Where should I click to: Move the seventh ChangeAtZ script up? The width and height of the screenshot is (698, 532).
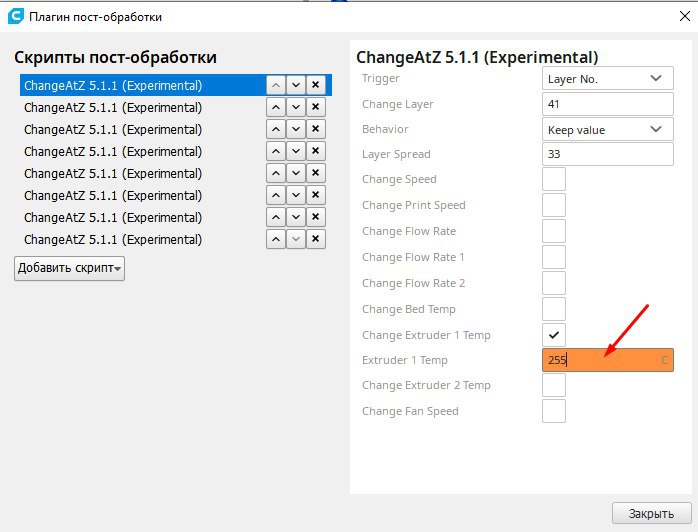click(276, 217)
